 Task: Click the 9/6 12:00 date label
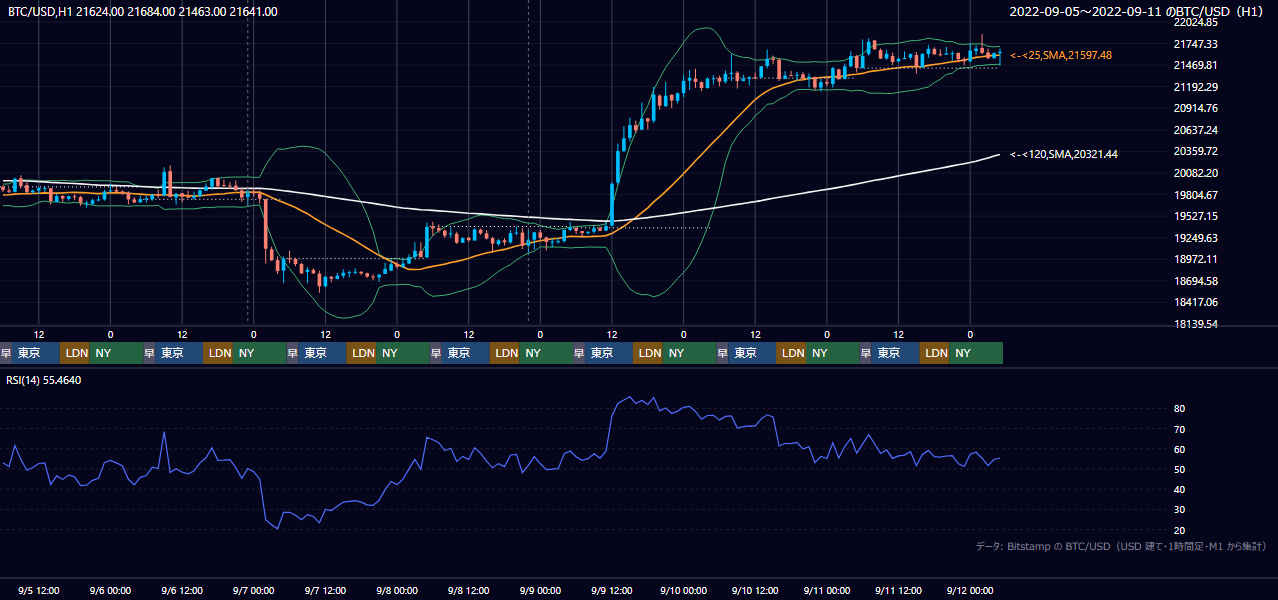182,590
